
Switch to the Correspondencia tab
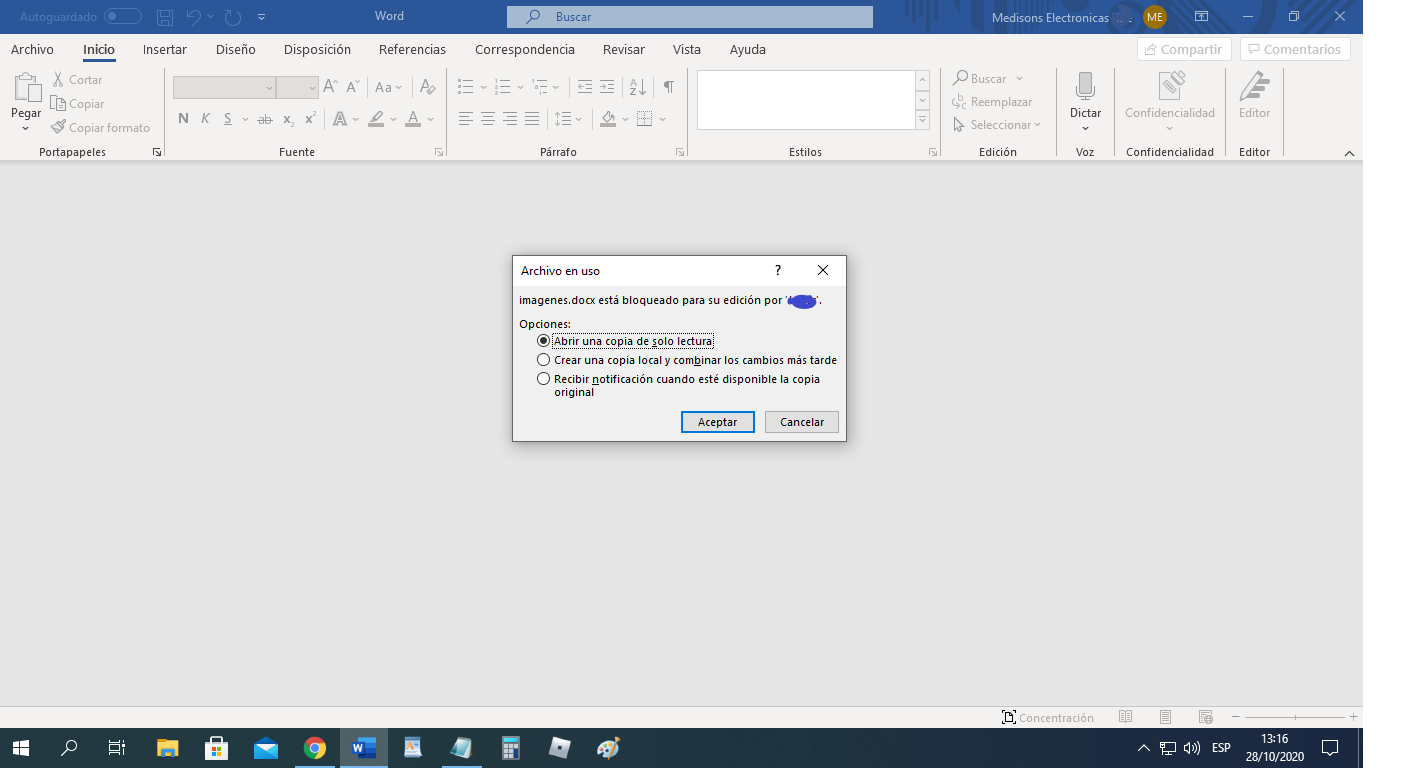point(525,49)
